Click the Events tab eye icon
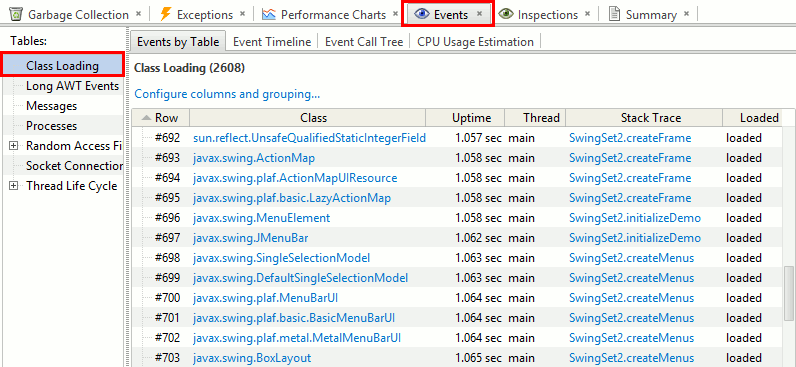 point(422,14)
